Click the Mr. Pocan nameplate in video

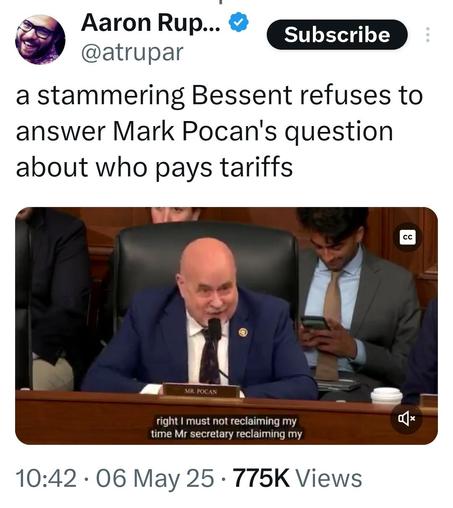[x=201, y=391]
